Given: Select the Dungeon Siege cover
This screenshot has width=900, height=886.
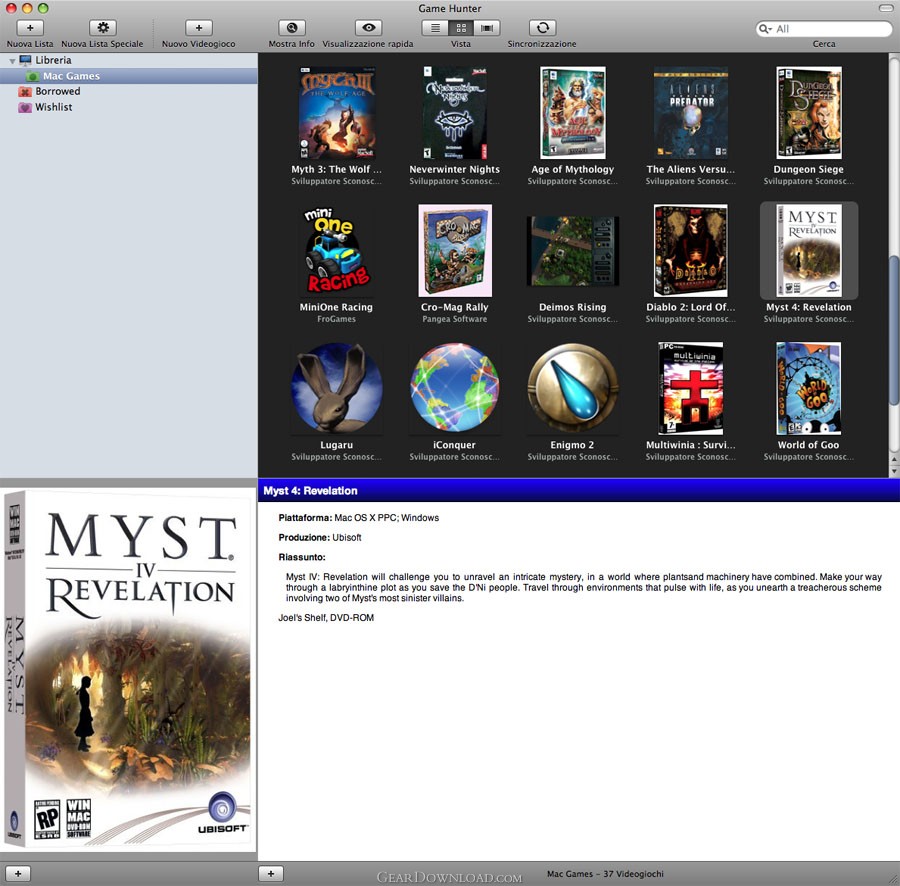Looking at the screenshot, I should (809, 112).
